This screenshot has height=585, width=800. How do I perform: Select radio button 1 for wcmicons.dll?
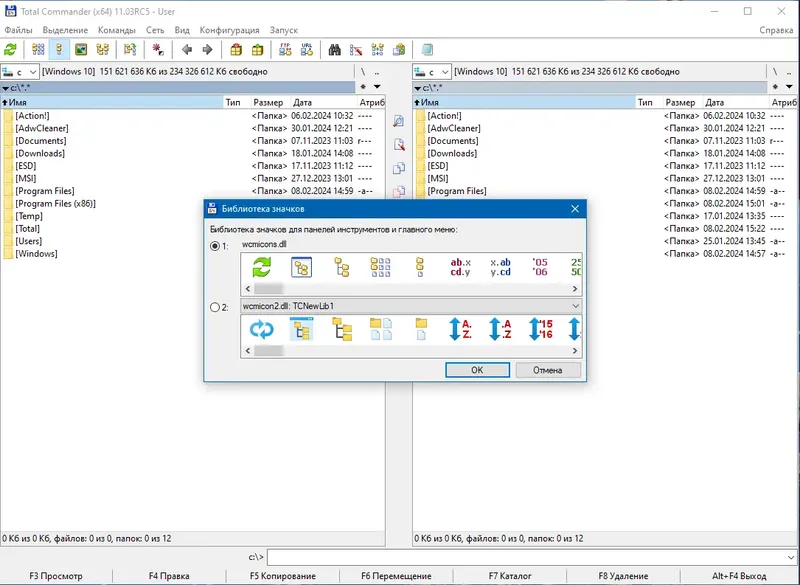tap(215, 246)
